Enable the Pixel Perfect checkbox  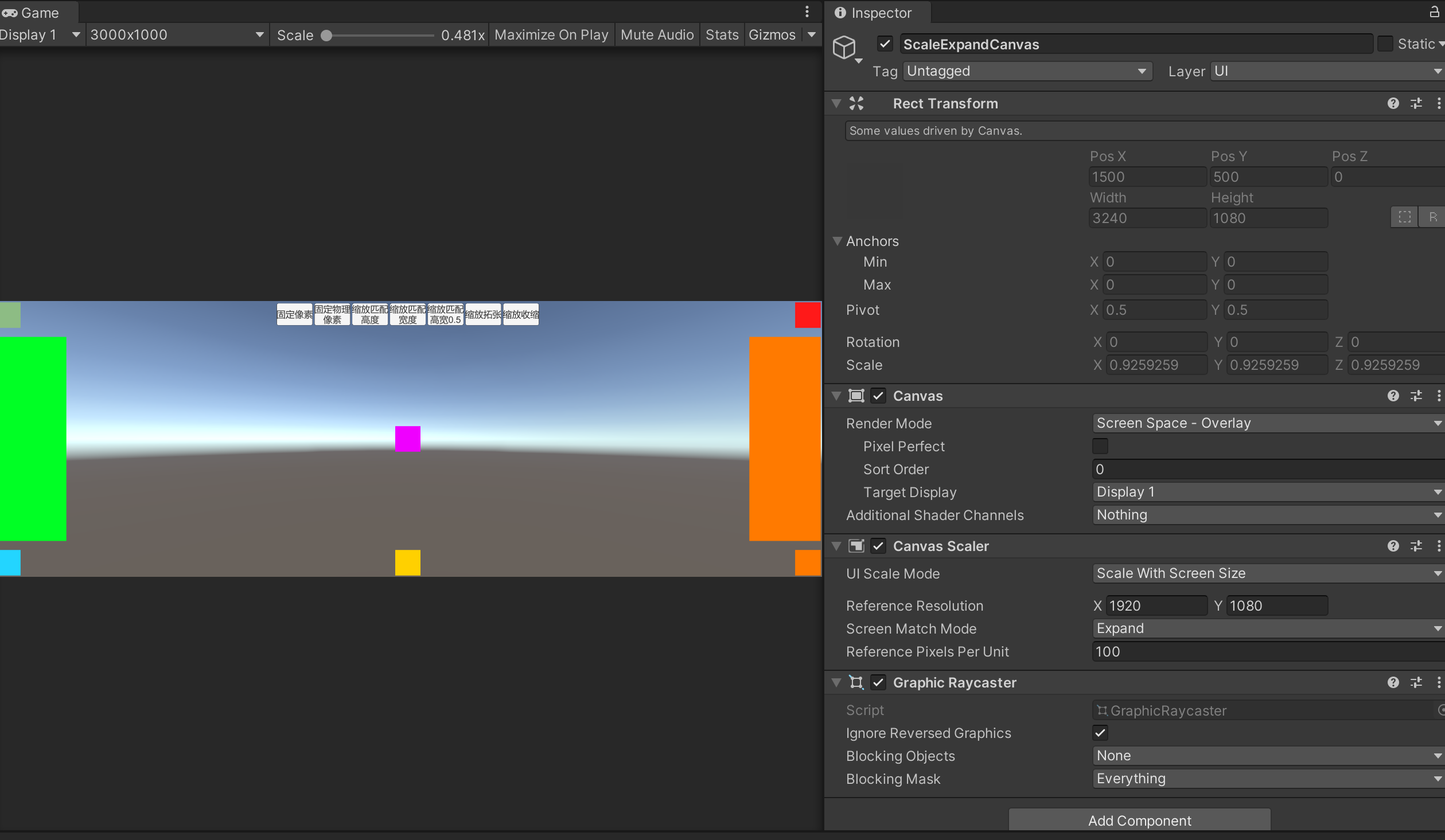(1100, 446)
